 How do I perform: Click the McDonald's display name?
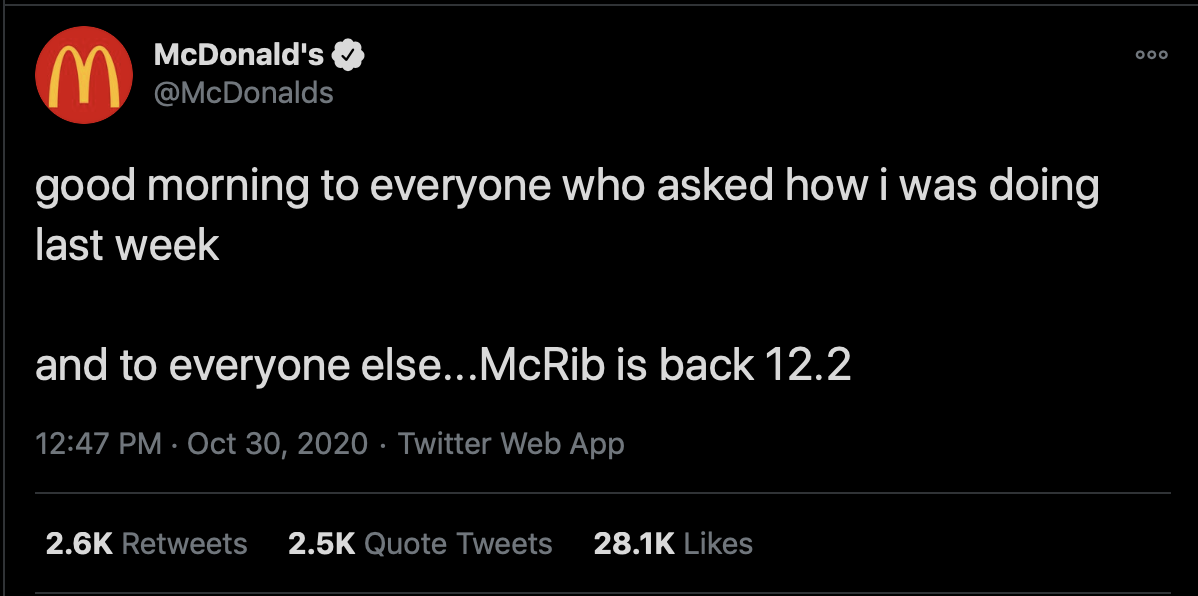pyautogui.click(x=238, y=56)
